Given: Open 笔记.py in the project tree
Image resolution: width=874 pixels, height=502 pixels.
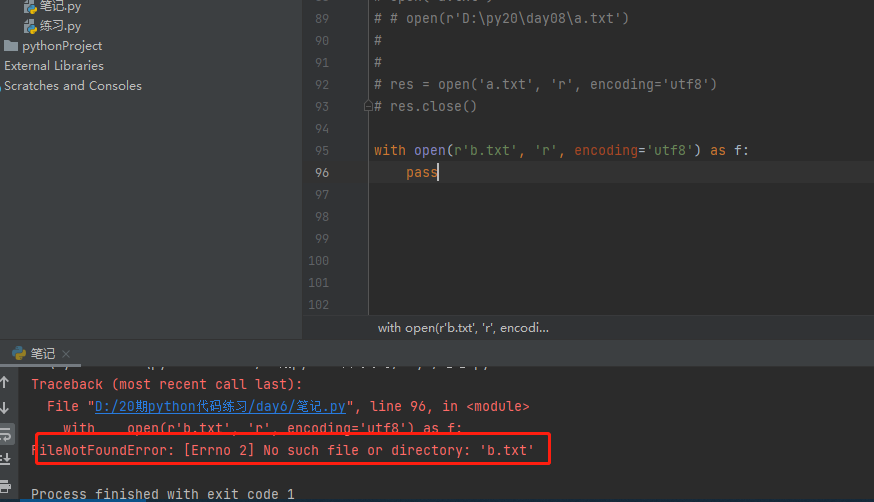Looking at the screenshot, I should click(x=60, y=6).
